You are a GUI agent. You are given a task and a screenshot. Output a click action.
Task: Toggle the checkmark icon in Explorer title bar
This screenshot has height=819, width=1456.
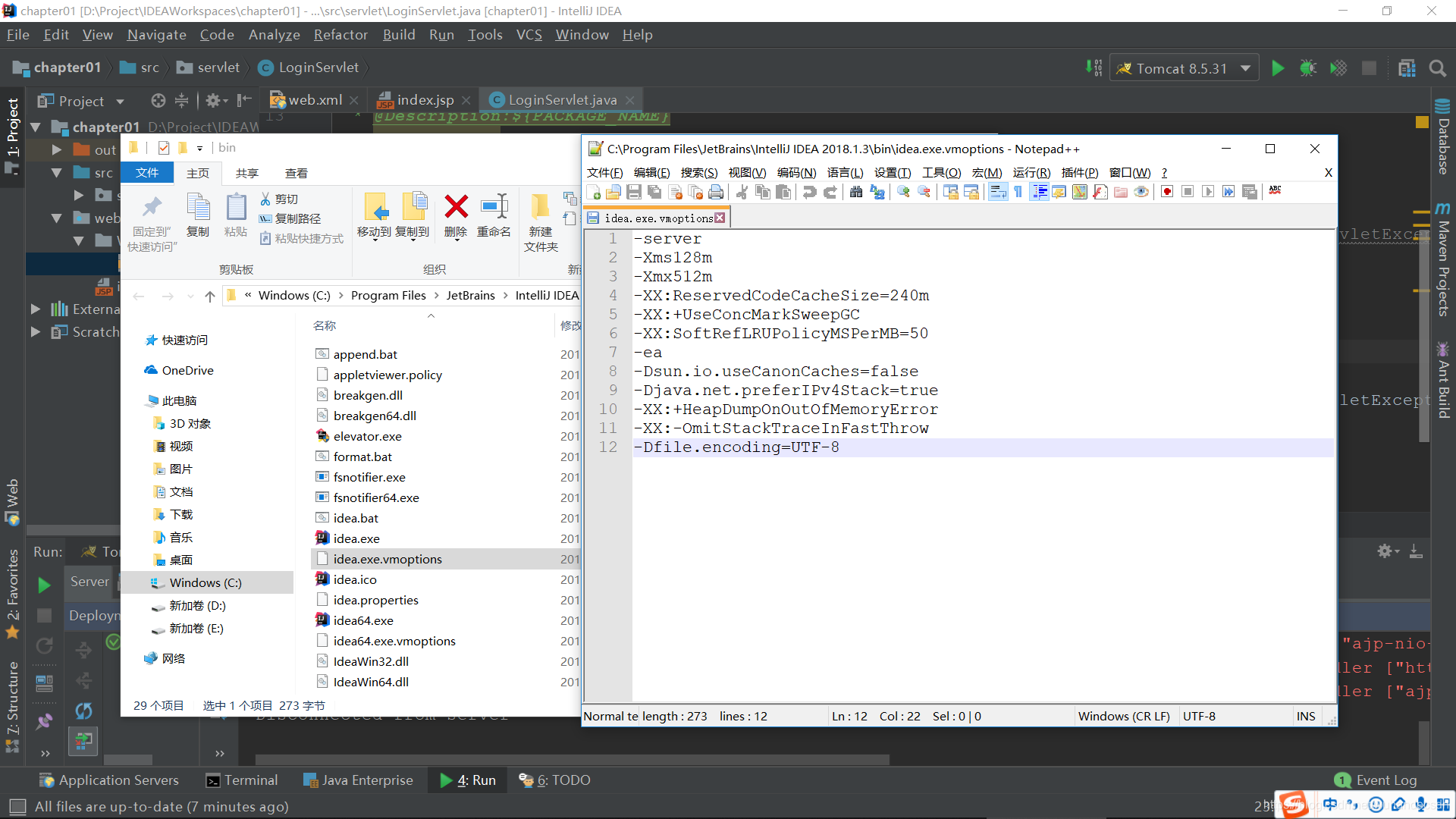click(x=164, y=148)
